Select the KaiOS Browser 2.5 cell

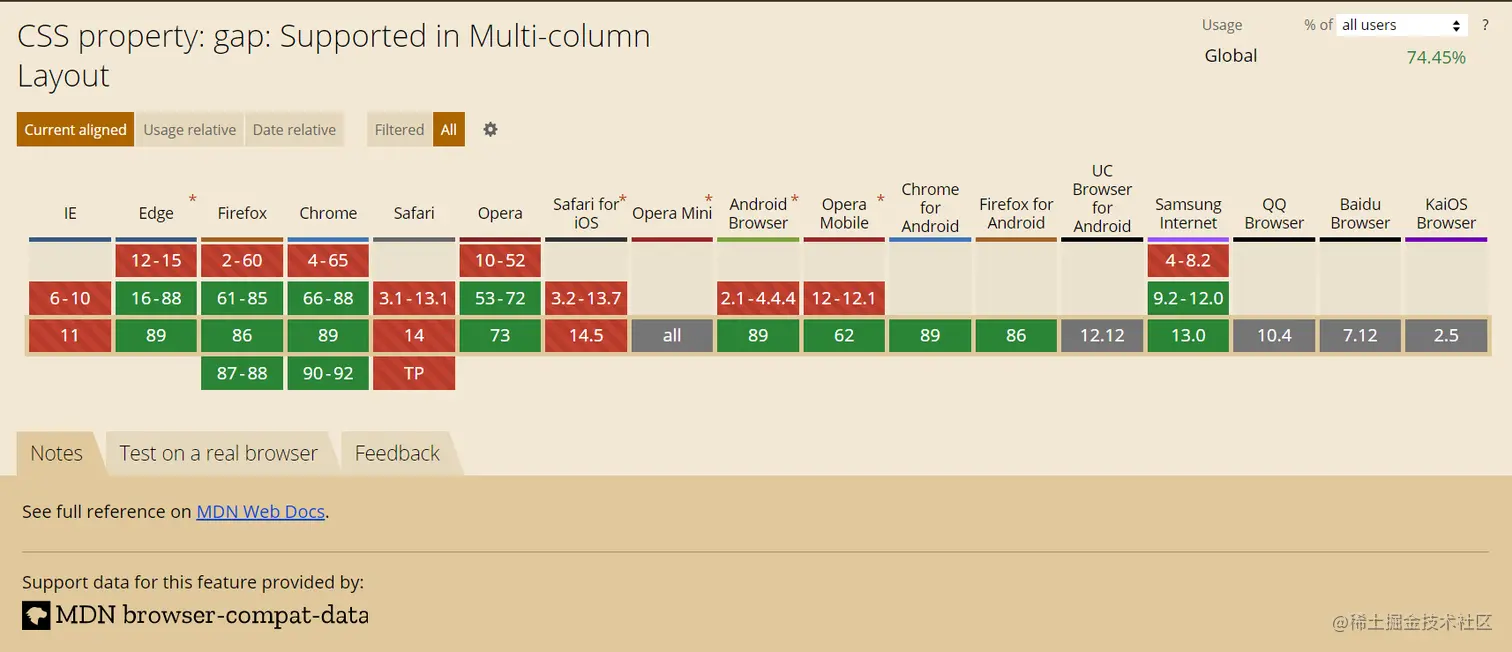[x=1446, y=336]
